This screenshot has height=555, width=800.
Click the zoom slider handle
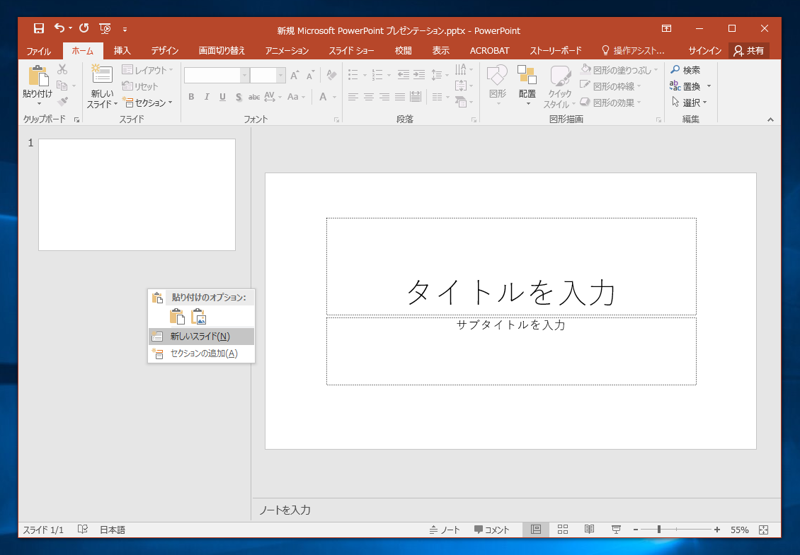(658, 529)
